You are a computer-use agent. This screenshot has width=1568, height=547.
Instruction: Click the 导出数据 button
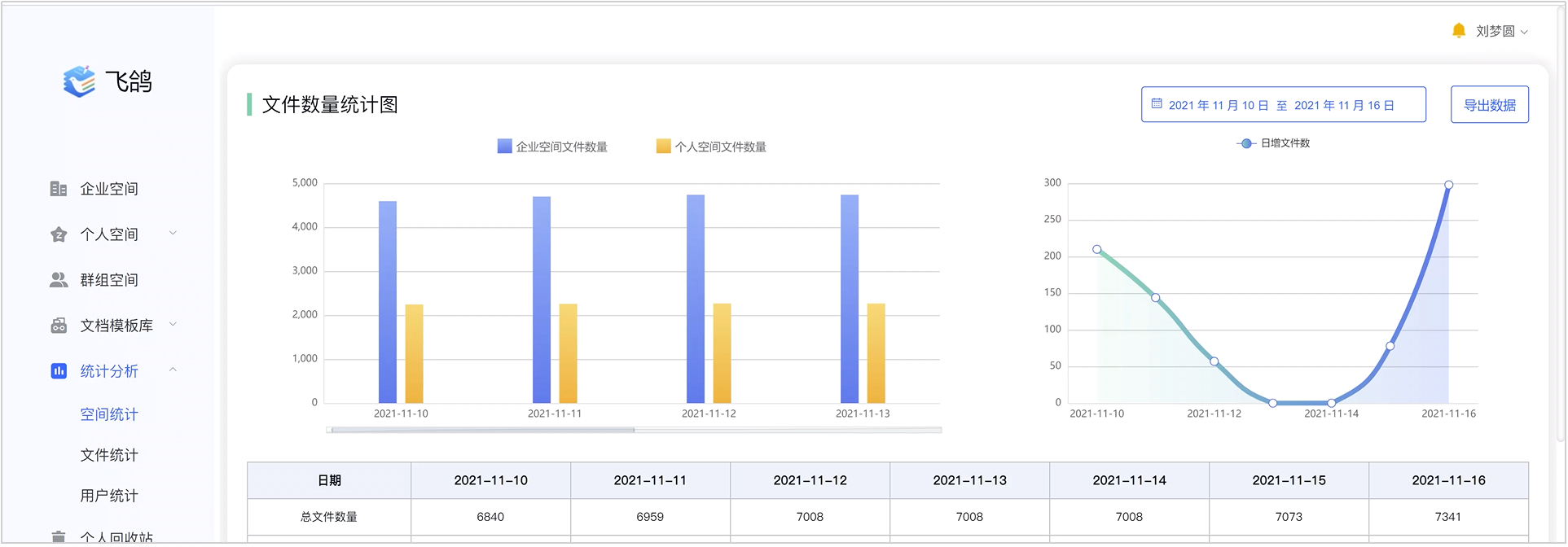(1489, 105)
